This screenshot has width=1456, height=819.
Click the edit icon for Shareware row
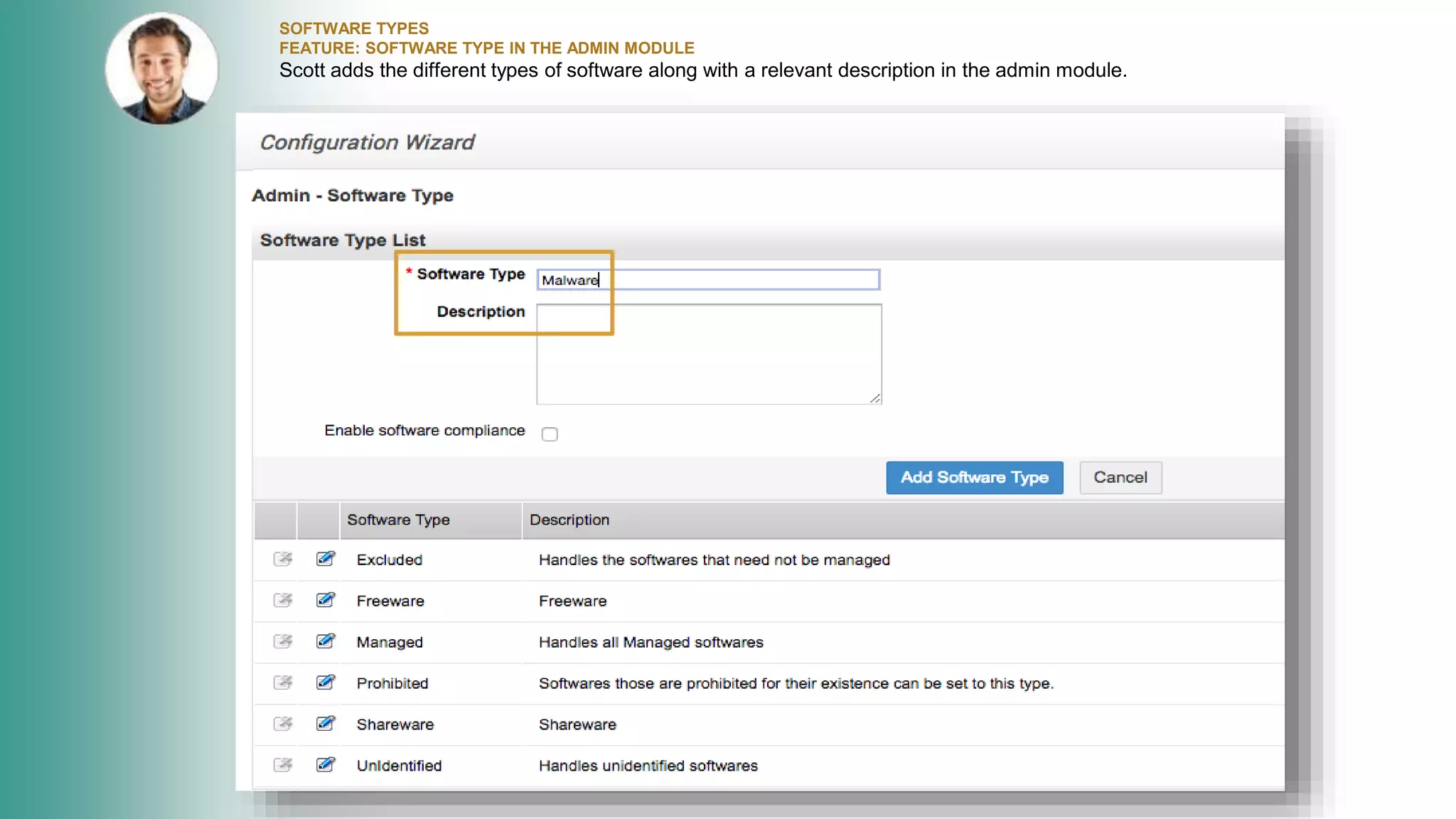(x=326, y=724)
